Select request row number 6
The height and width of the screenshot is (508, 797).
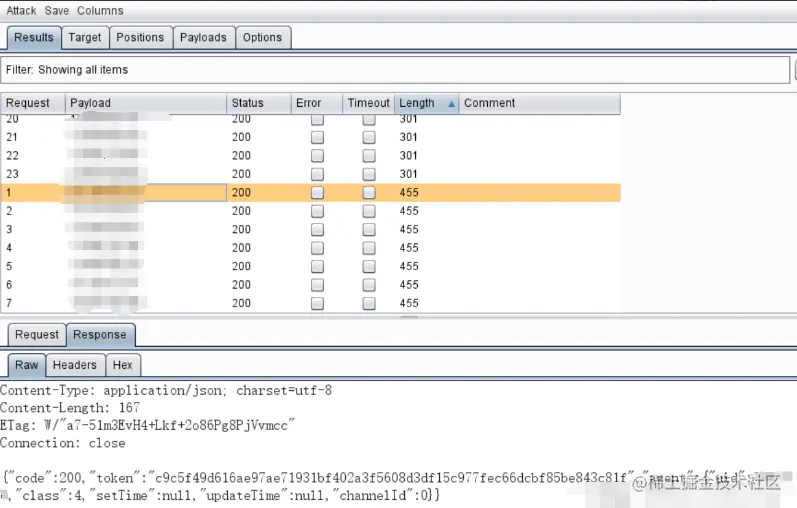click(310, 285)
